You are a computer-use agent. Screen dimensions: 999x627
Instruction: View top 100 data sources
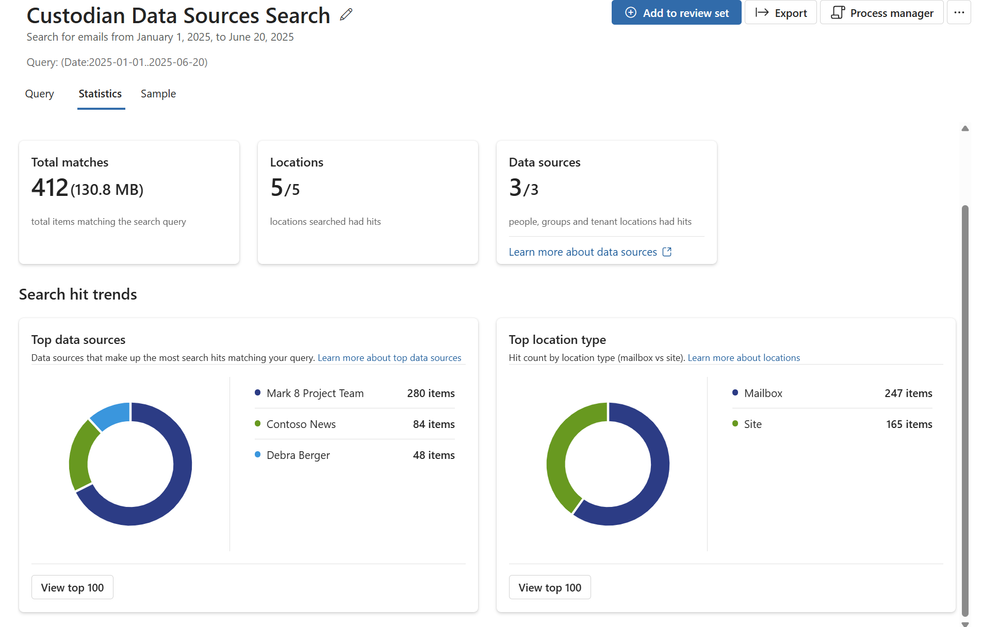click(72, 587)
